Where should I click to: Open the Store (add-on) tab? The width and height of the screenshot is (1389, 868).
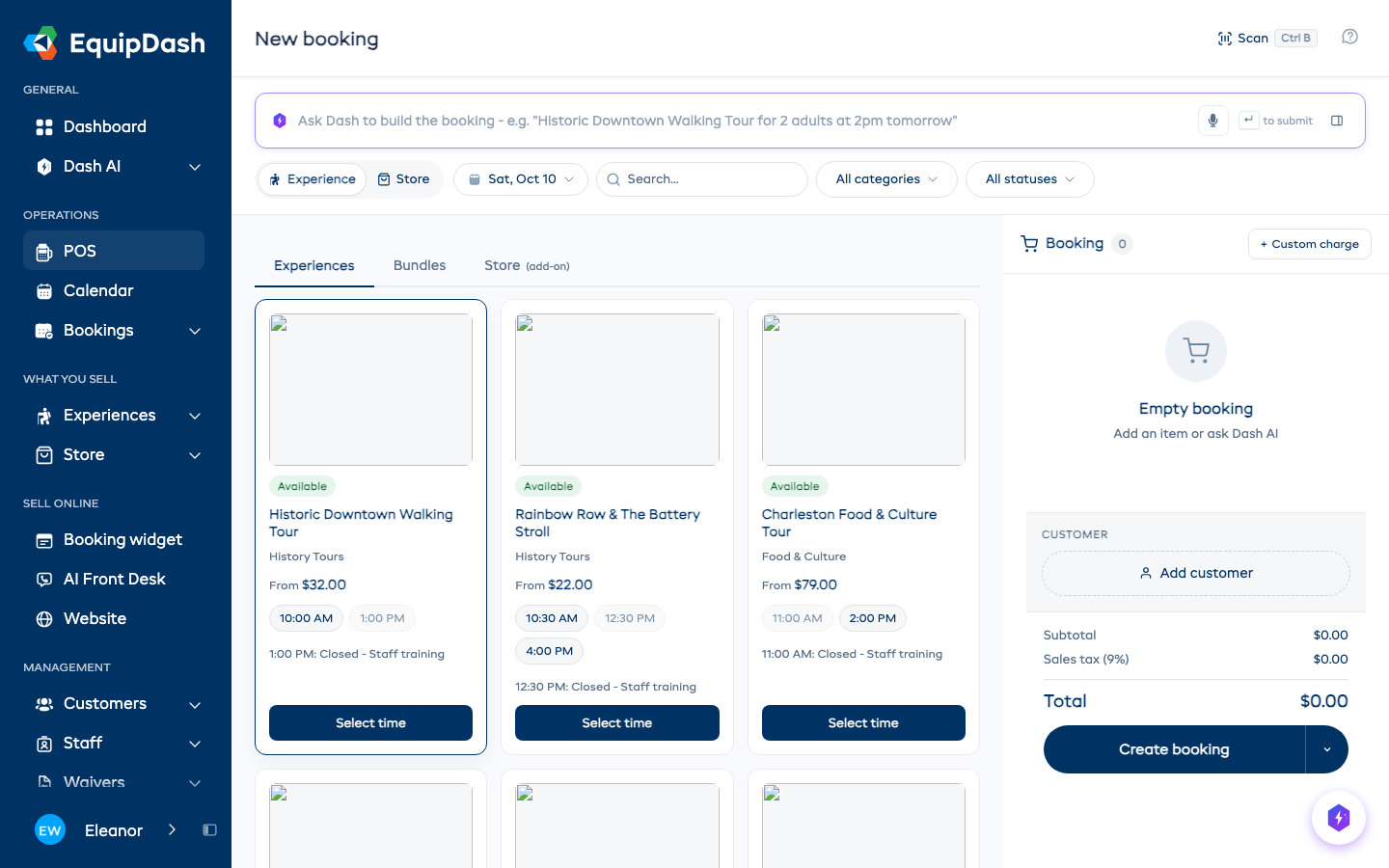click(527, 265)
